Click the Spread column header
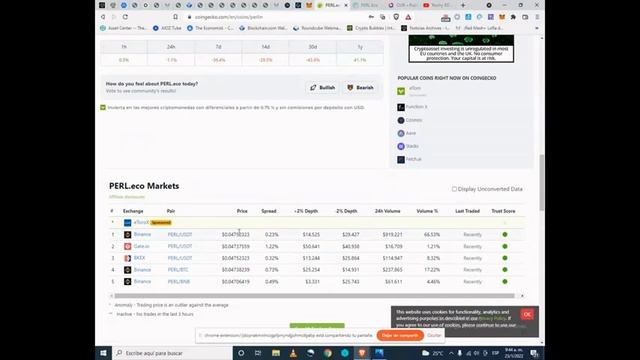 tap(269, 211)
